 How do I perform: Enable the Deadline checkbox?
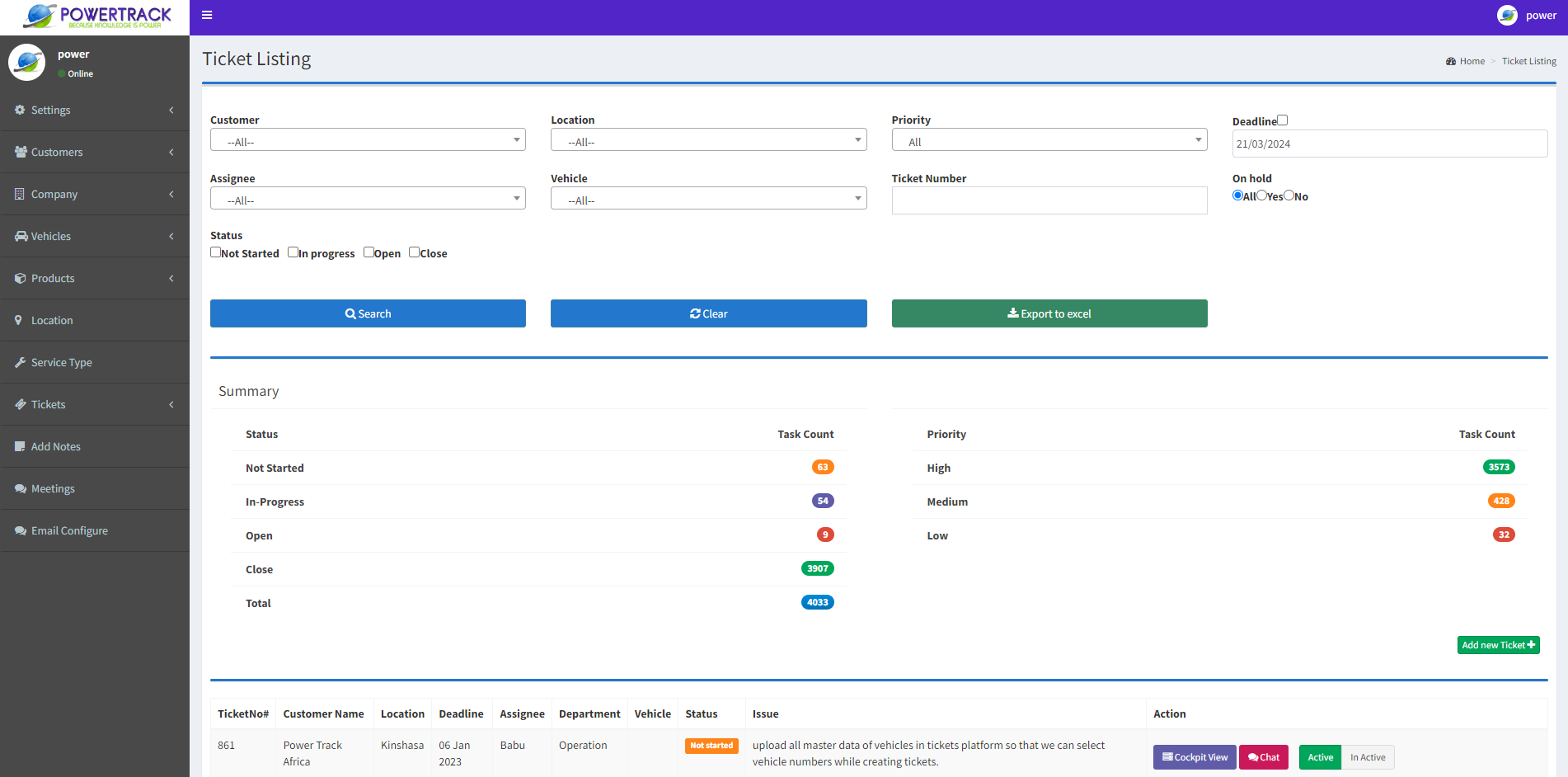coord(1283,120)
